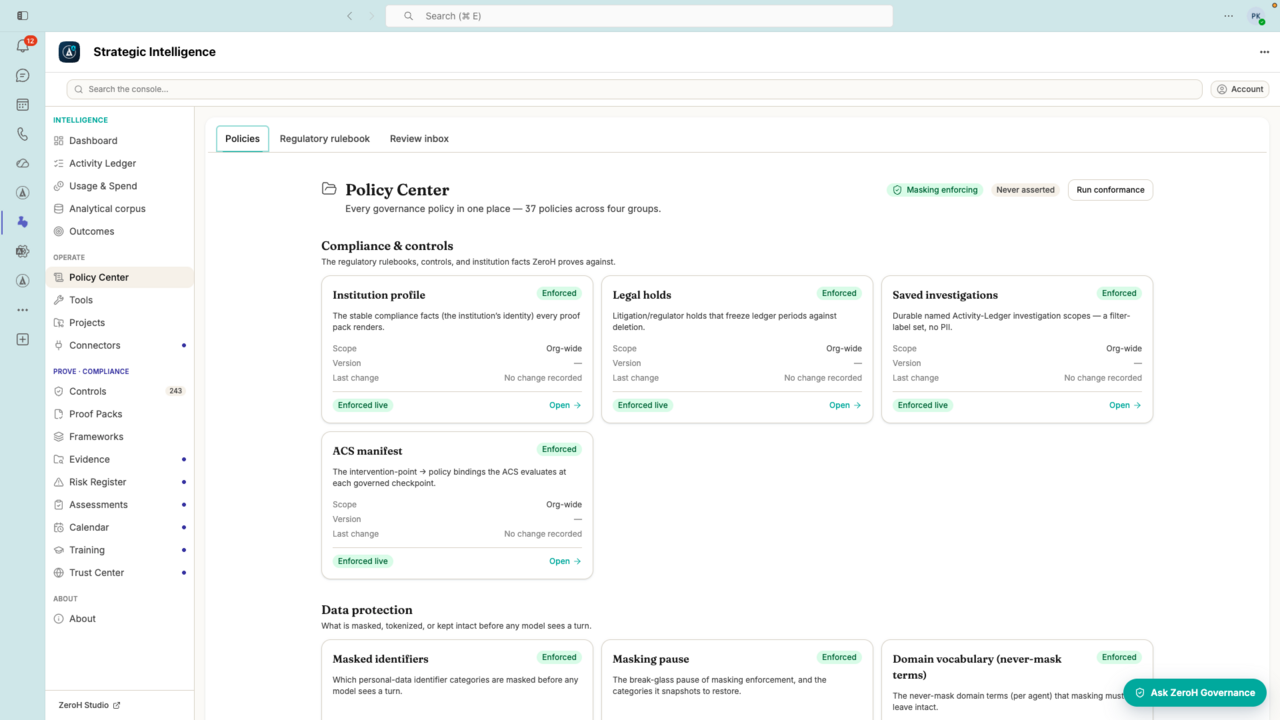The width and height of the screenshot is (1280, 720).
Task: Click the Account button
Action: coord(1240,89)
